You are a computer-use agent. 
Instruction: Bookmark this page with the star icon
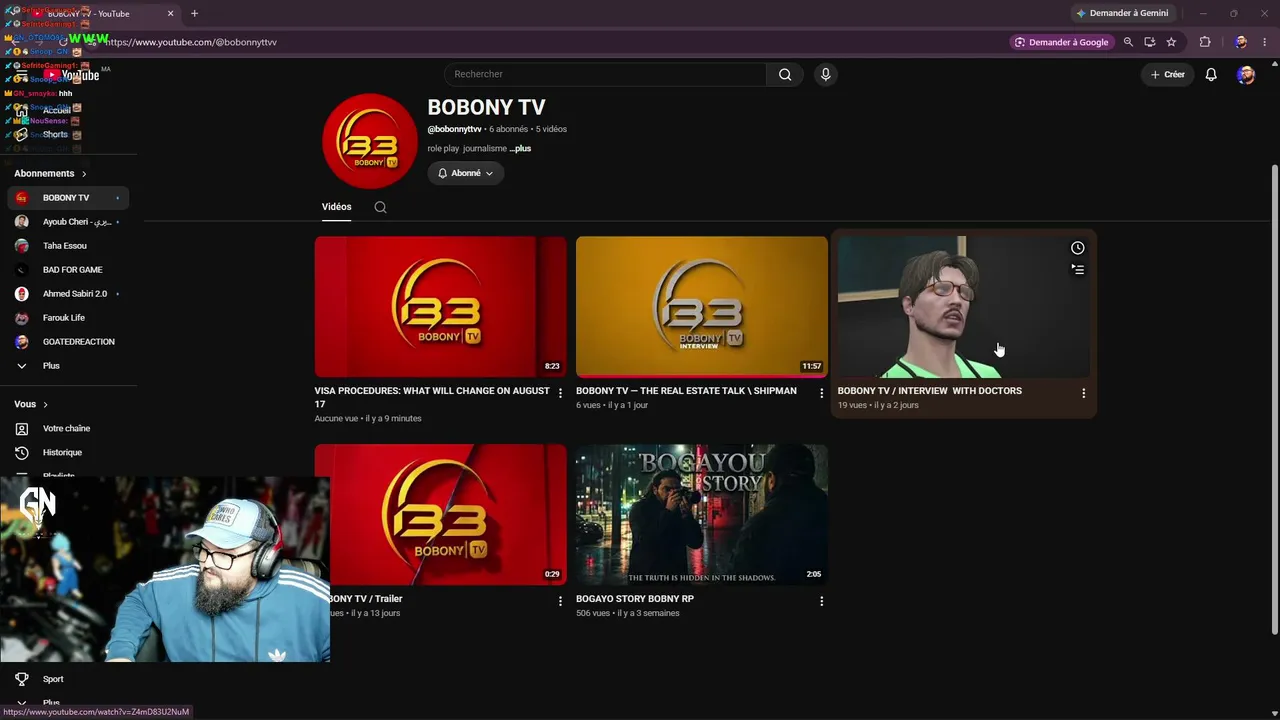pos(1171,42)
